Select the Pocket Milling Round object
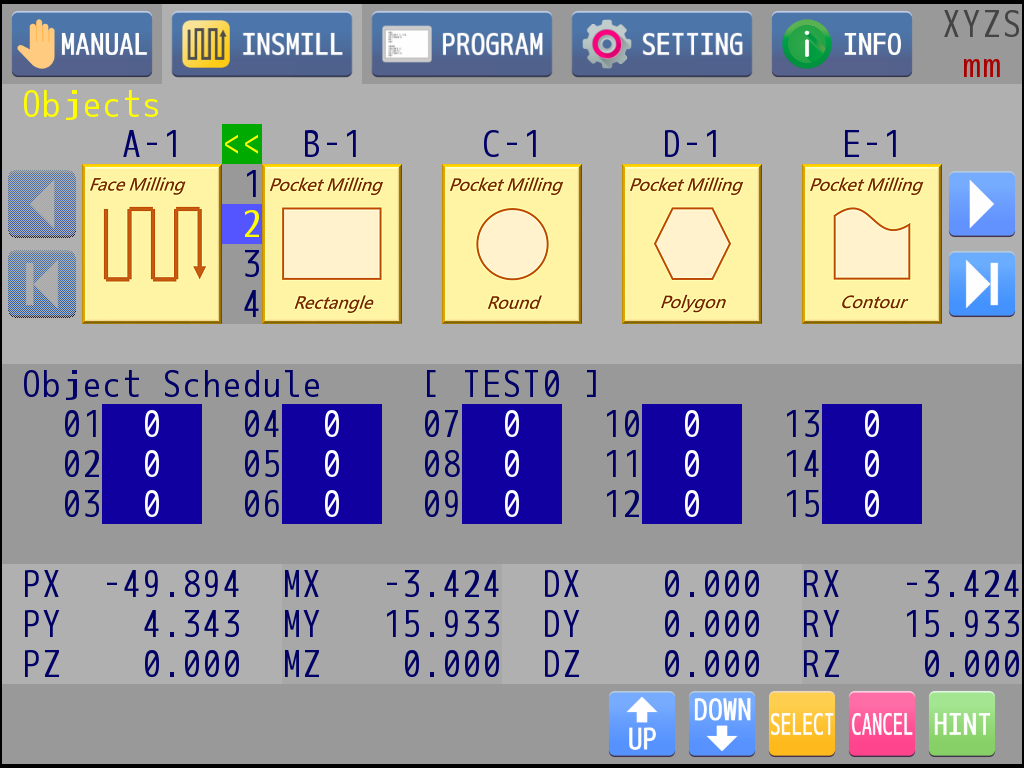 512,244
